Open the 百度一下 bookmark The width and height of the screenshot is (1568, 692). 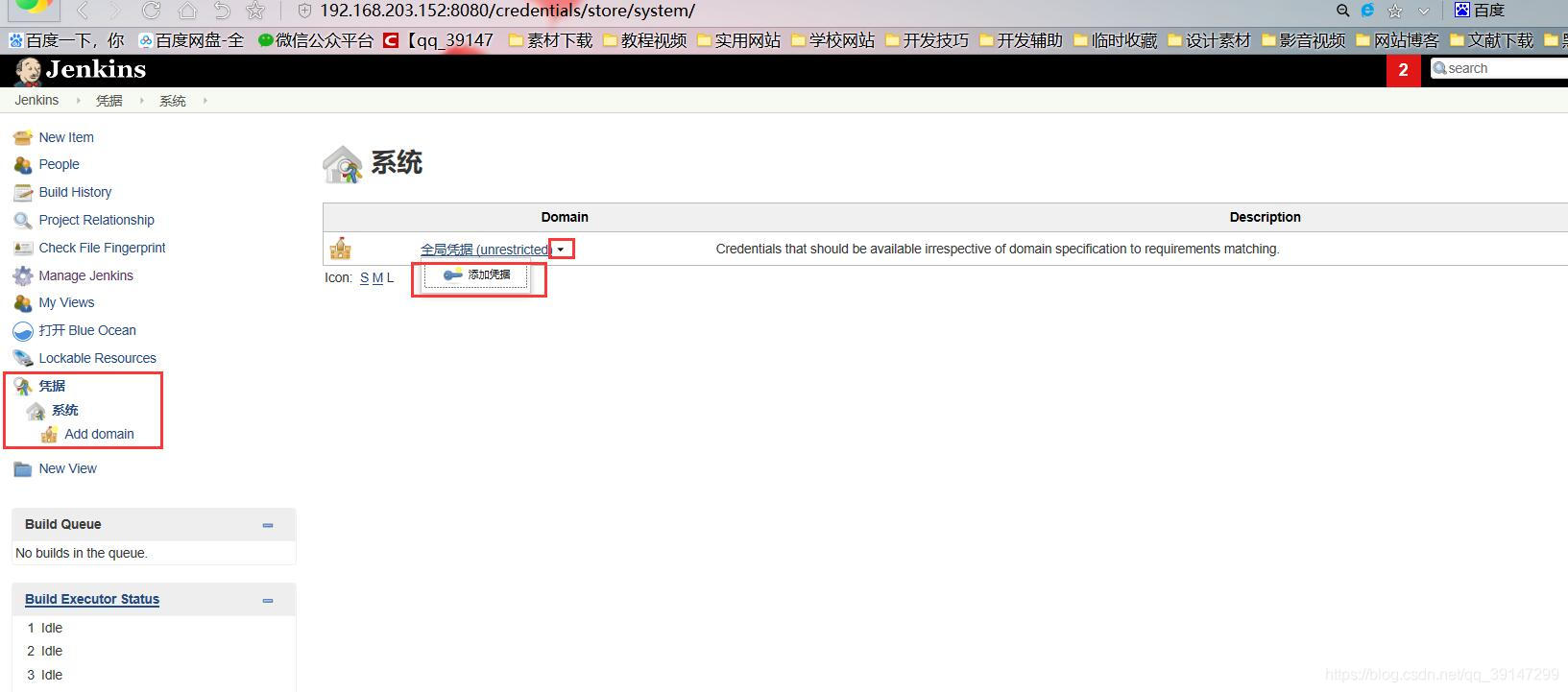pos(66,40)
